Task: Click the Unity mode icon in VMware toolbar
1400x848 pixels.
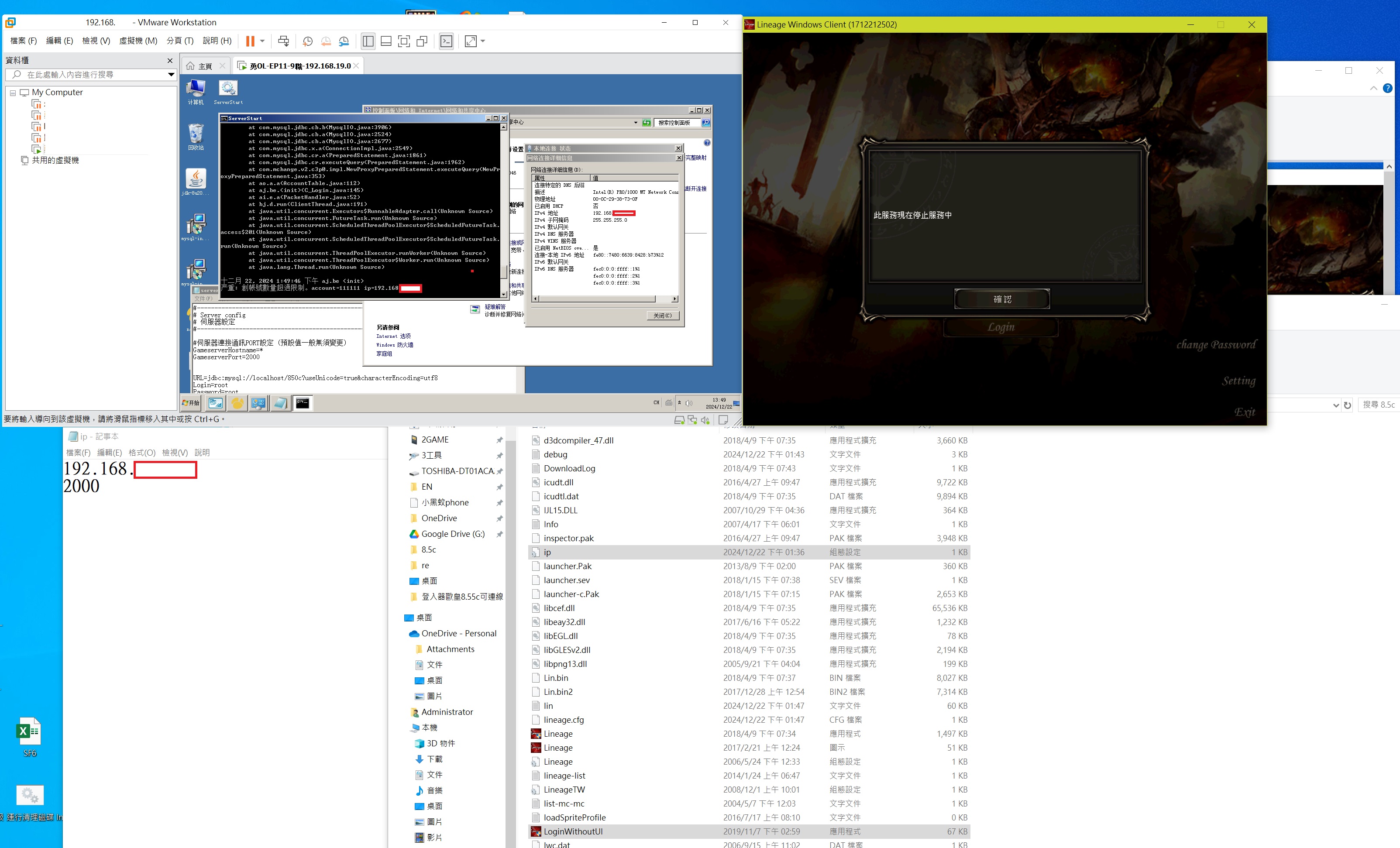Action: (422, 41)
